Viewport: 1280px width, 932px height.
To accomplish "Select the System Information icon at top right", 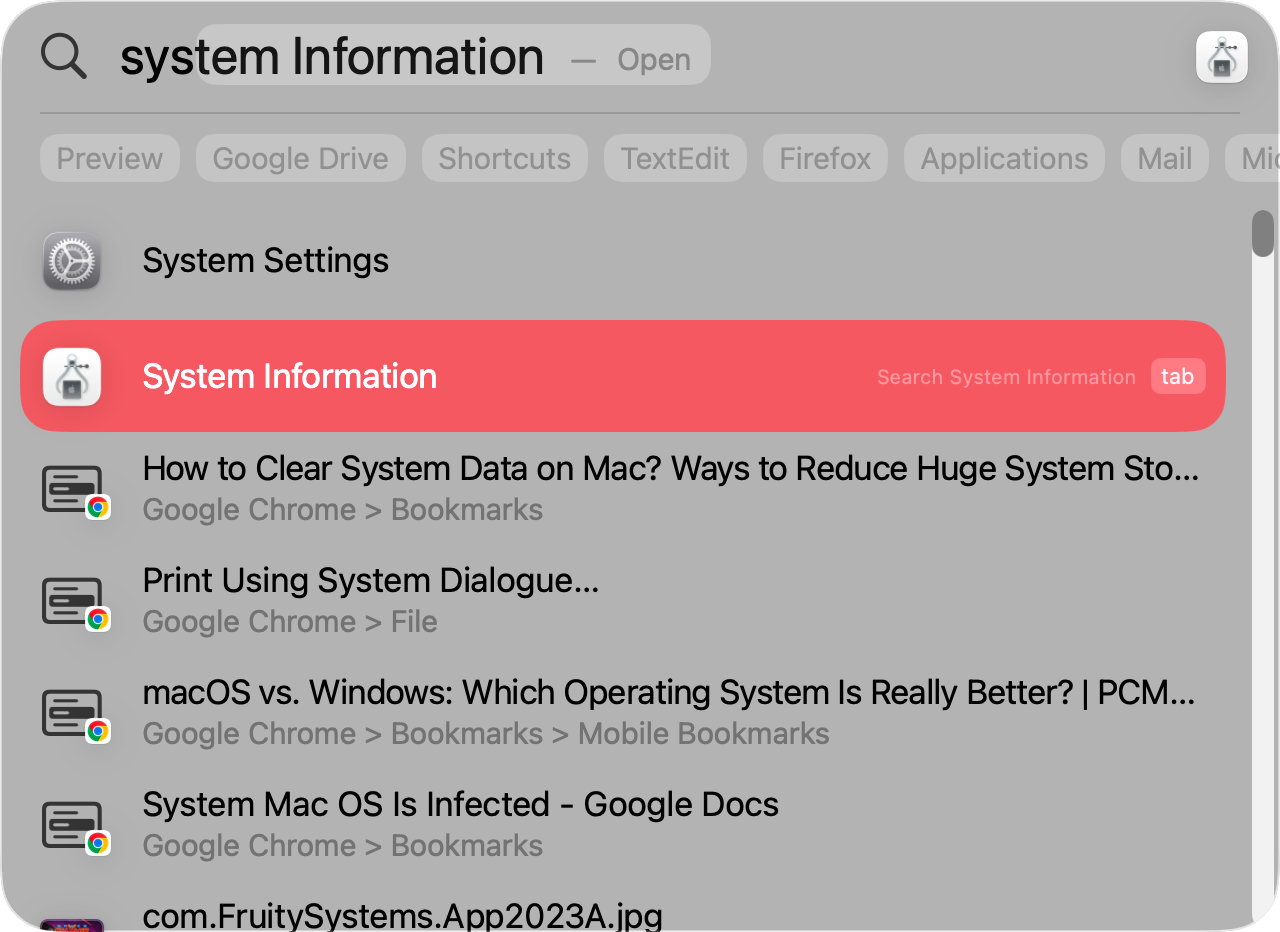I will [x=1222, y=57].
